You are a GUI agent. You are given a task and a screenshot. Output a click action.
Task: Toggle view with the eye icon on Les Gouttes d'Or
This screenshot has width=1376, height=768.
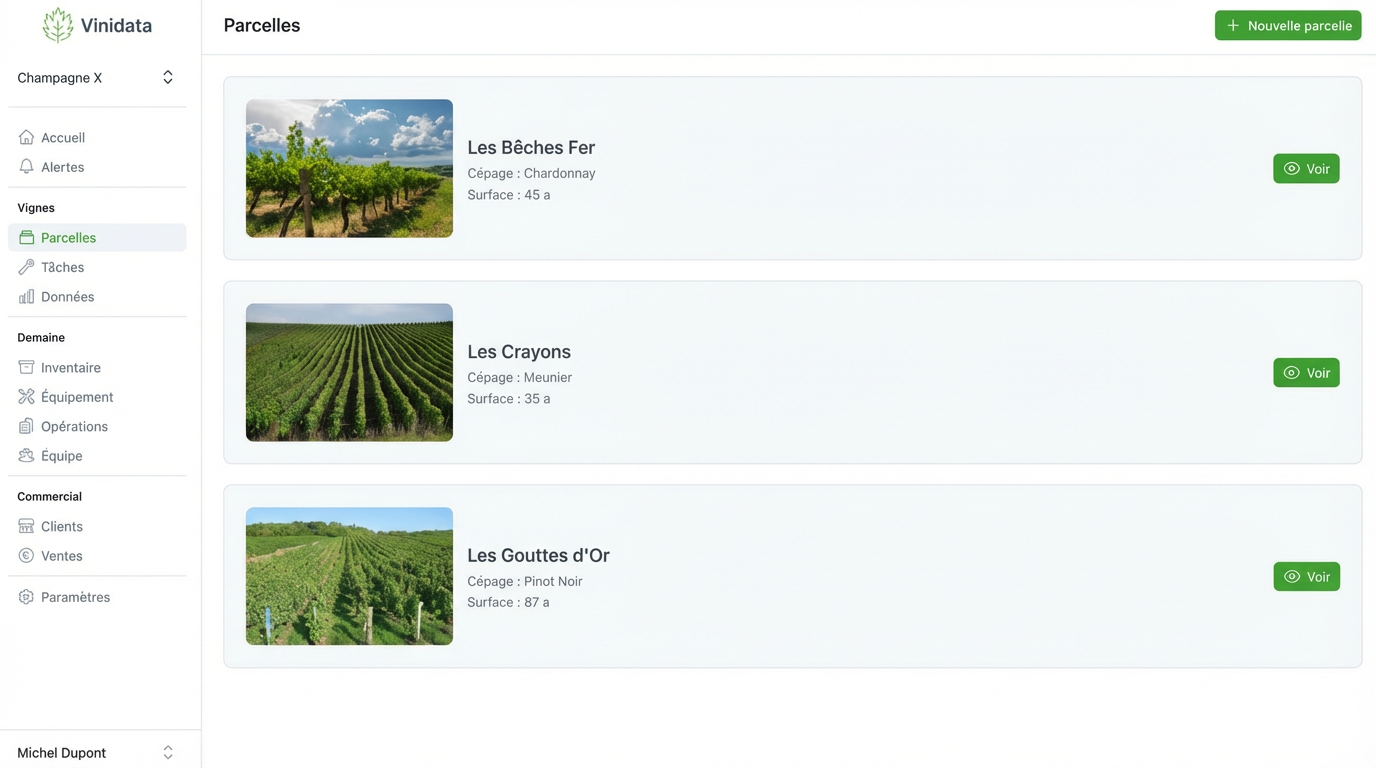pos(1290,576)
